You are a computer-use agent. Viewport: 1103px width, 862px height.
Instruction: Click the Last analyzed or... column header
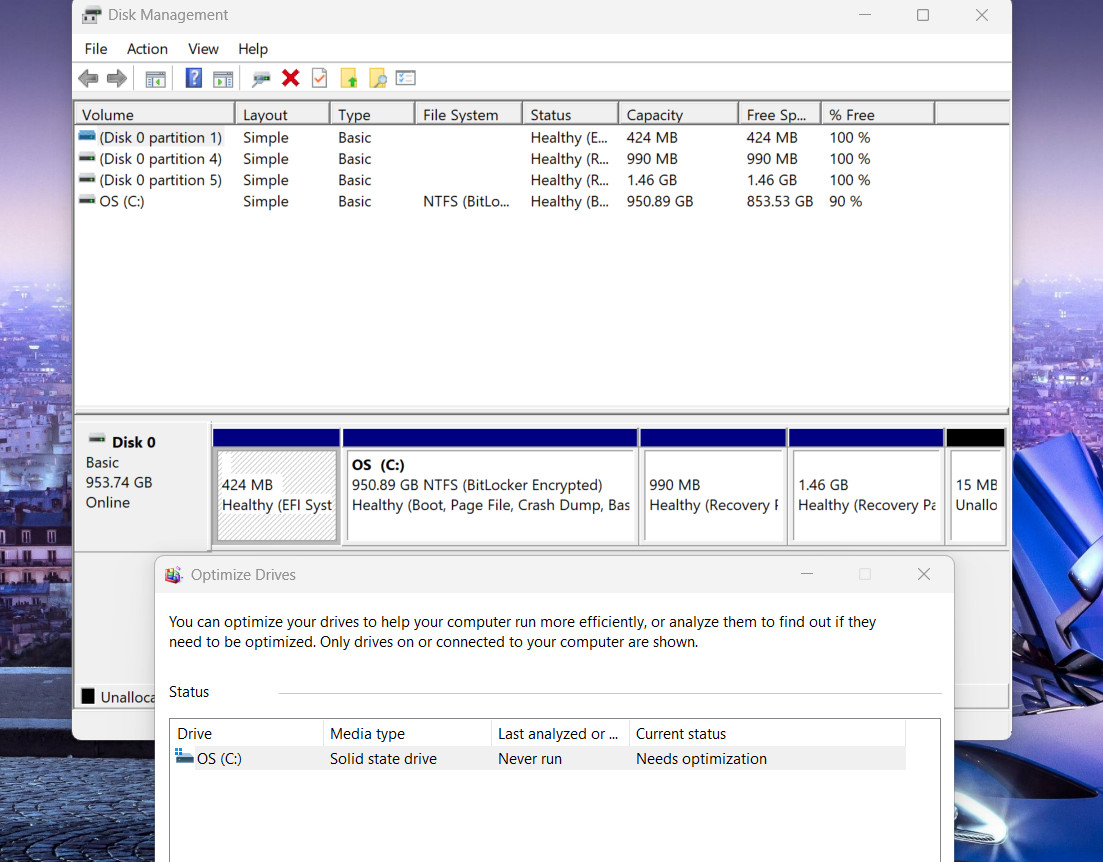click(560, 733)
